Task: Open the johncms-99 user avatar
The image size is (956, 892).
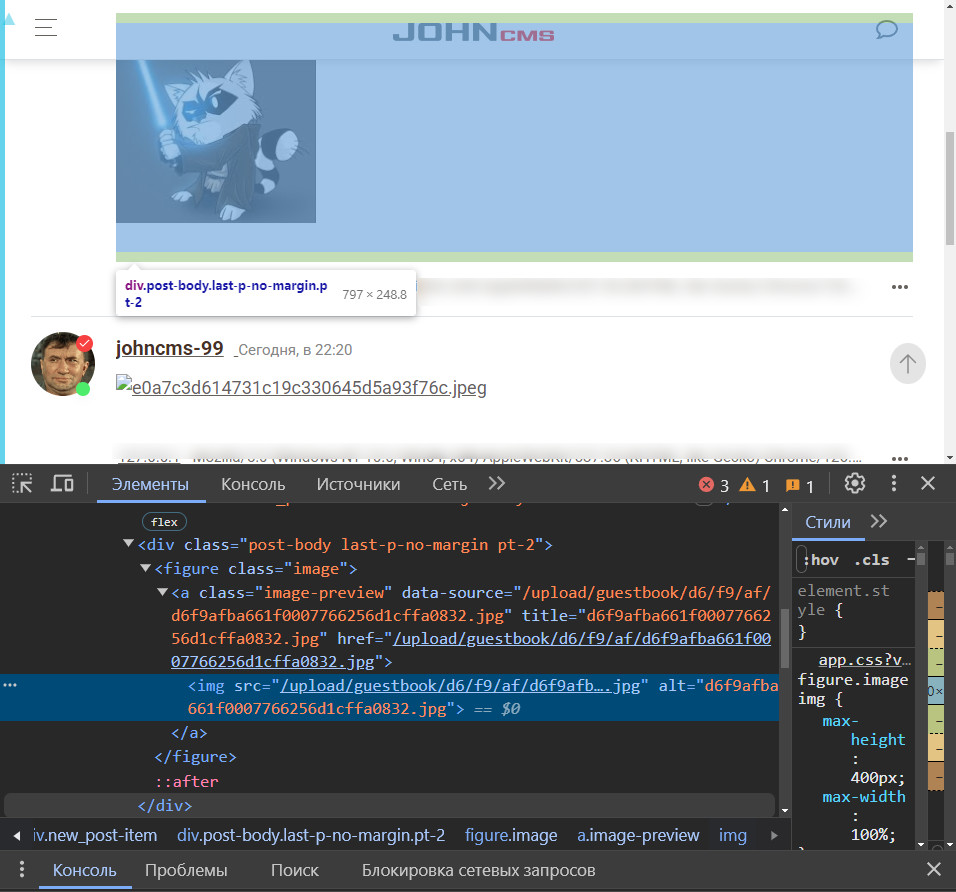Action: click(x=63, y=364)
